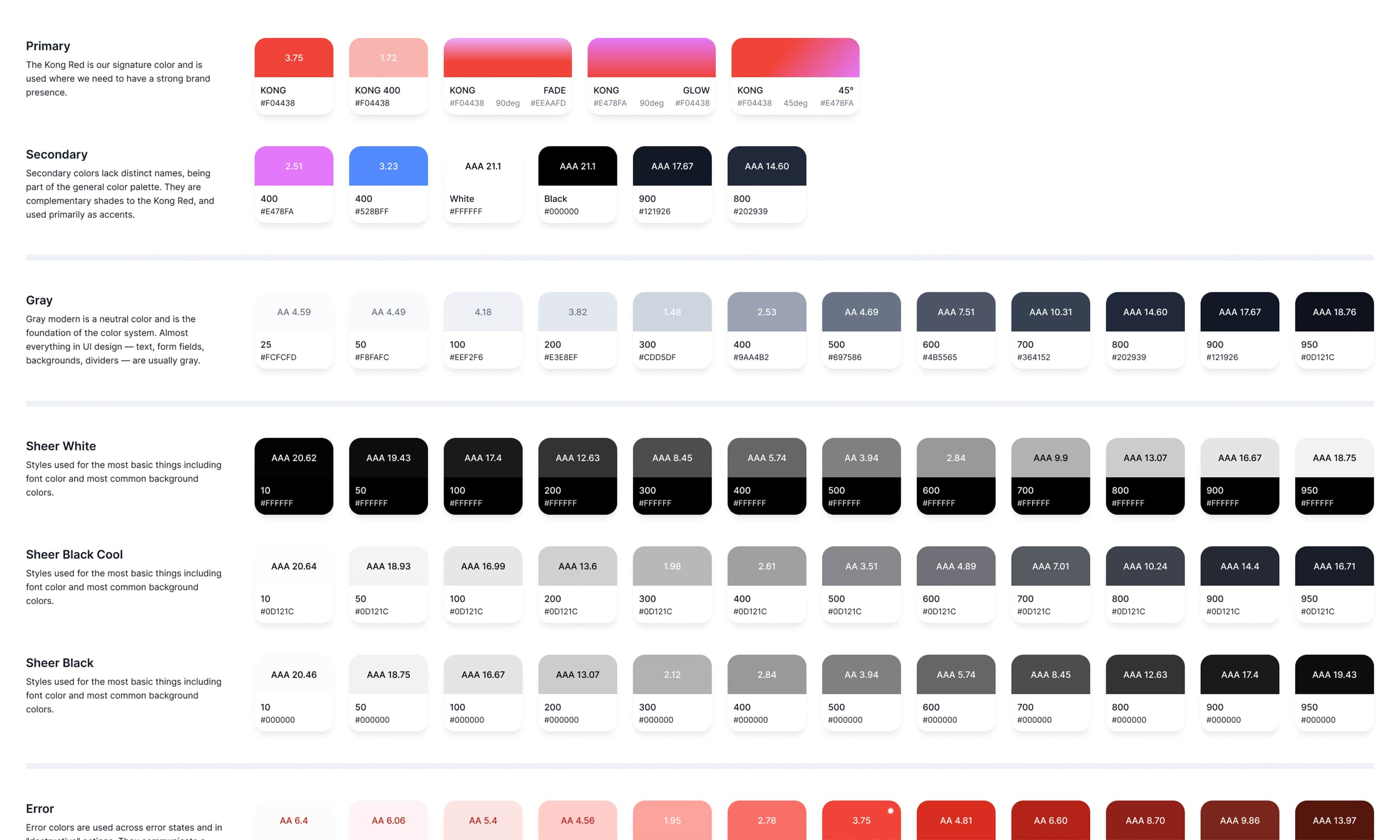Select Gray 600 swatch #4B5565
This screenshot has width=1400, height=840.
956,330
